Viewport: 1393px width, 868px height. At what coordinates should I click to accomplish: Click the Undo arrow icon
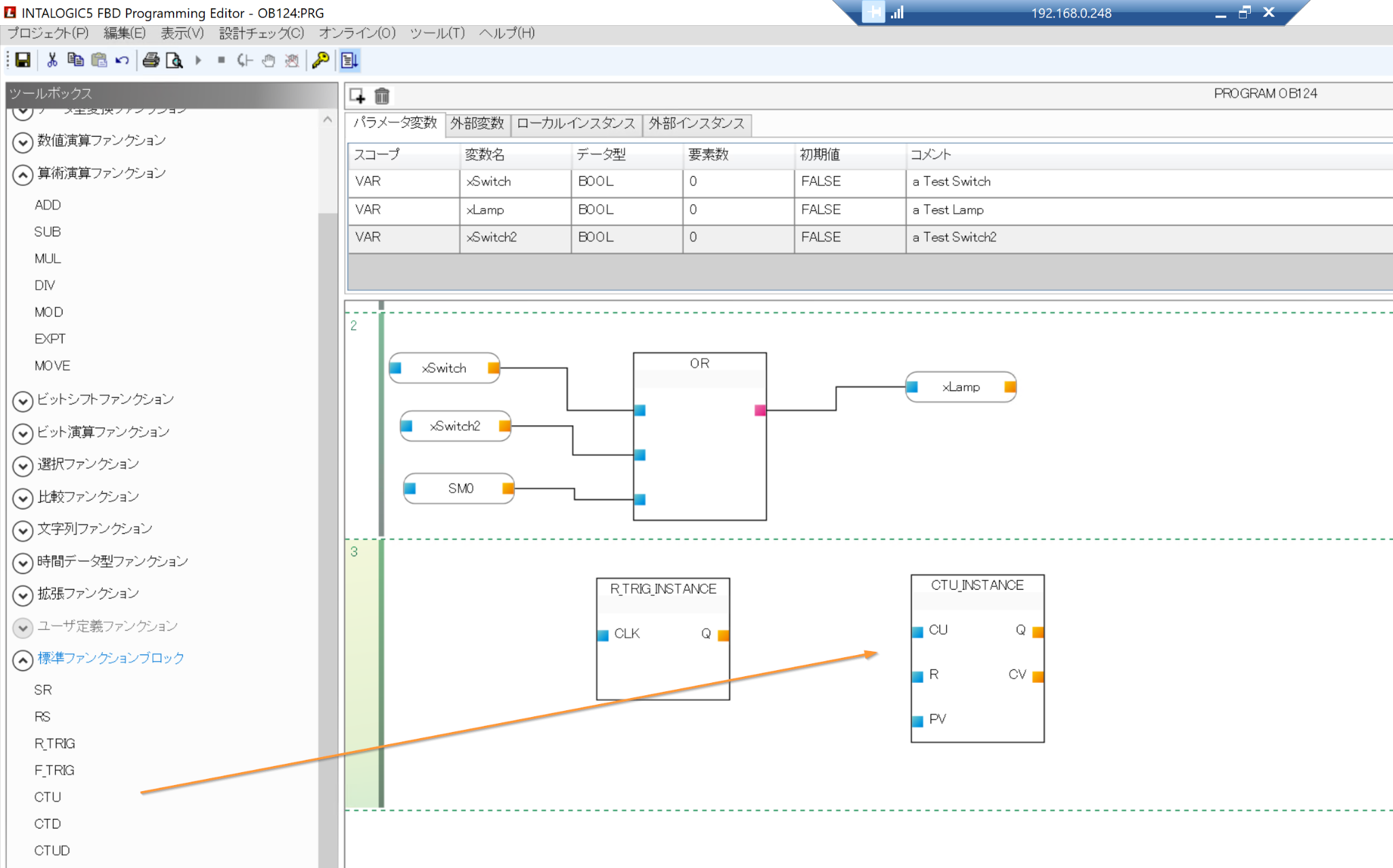122,61
